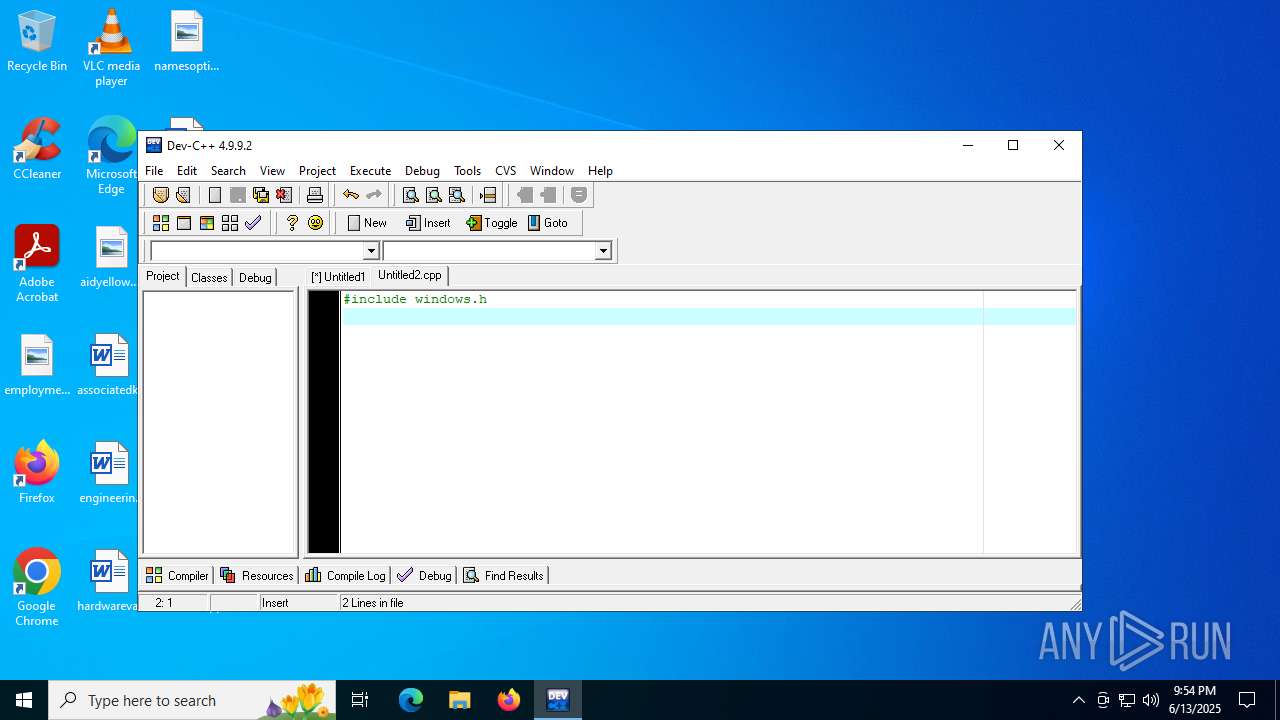
Task: Open the Edit menu
Action: coord(187,171)
